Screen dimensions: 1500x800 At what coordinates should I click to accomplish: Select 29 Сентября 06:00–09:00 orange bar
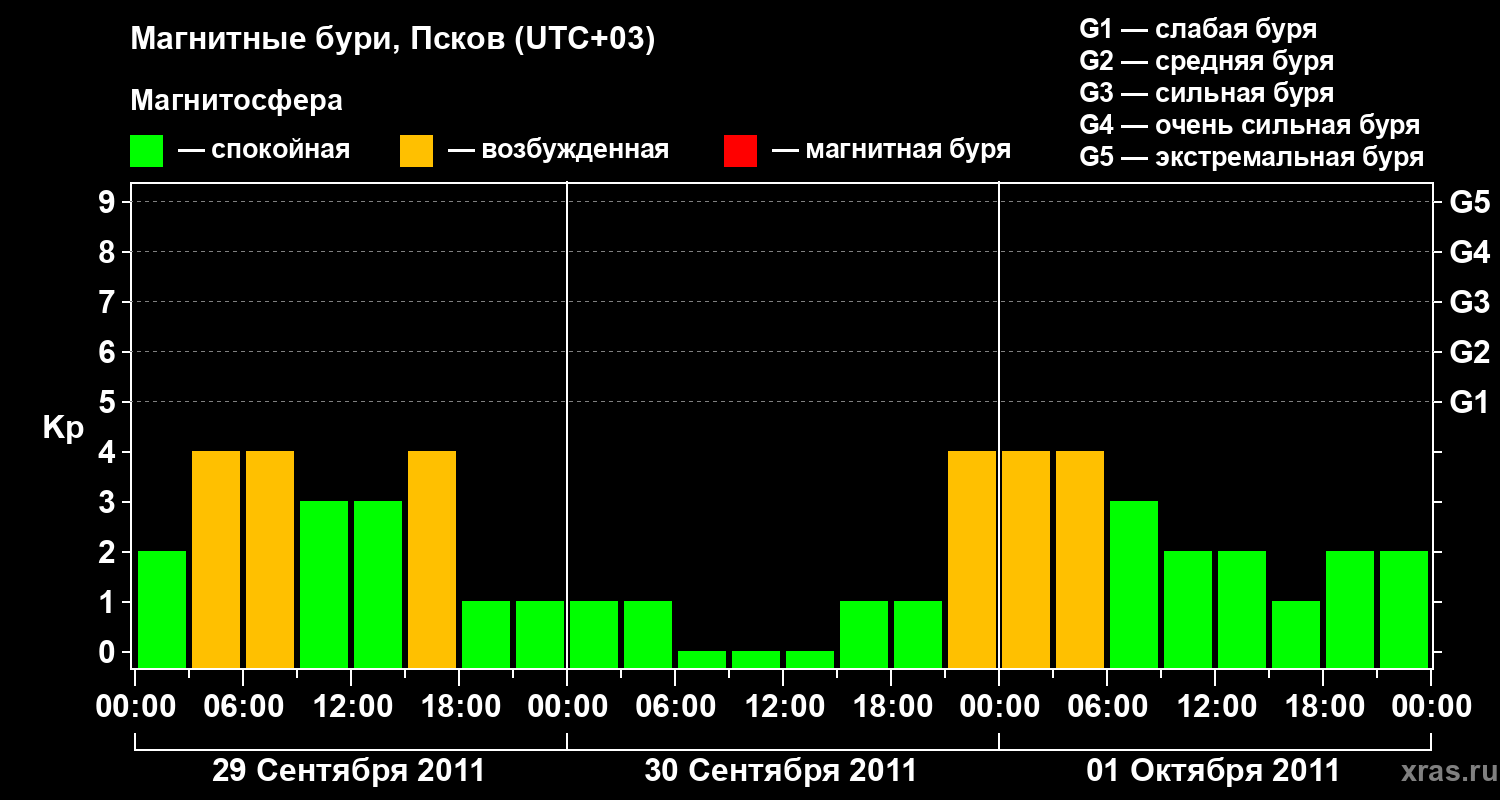pyautogui.click(x=270, y=559)
